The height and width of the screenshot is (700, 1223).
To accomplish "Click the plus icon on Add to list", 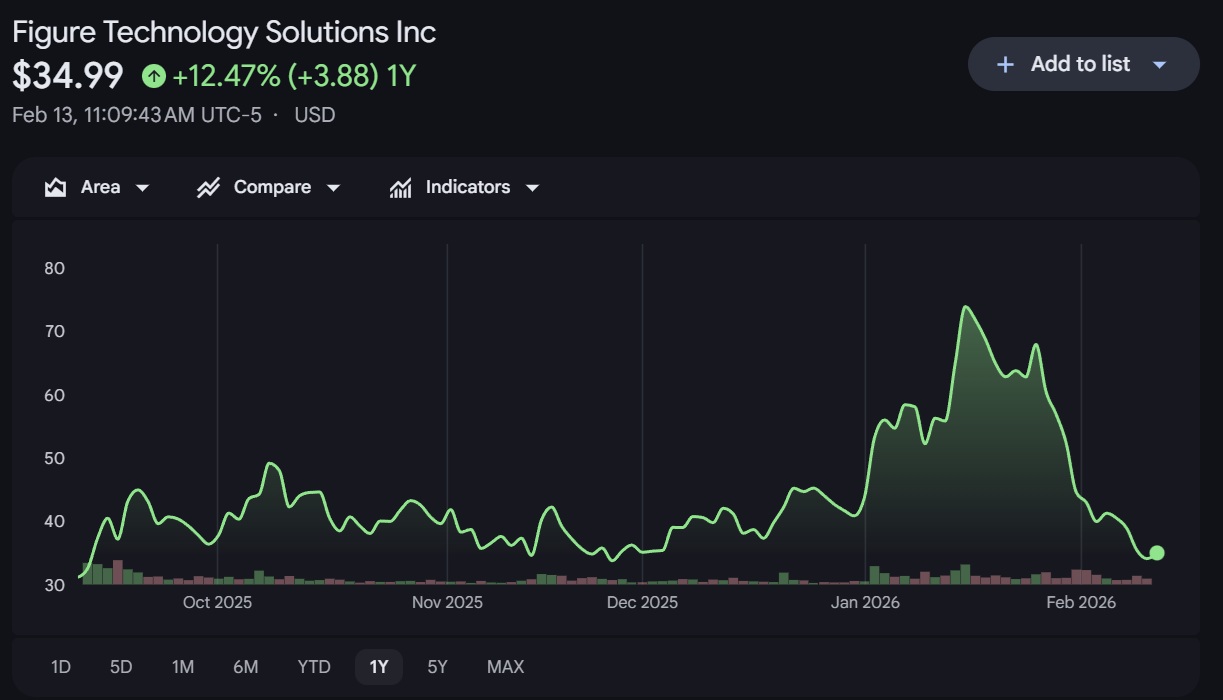I will coord(1005,64).
